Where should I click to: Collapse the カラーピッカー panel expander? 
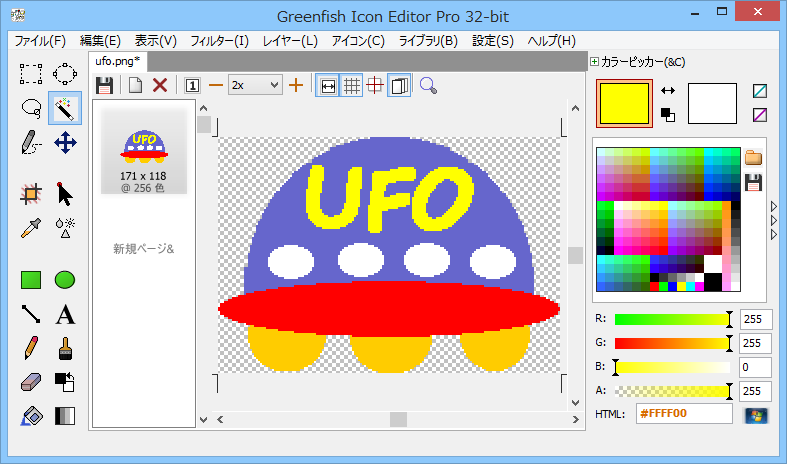coord(595,62)
